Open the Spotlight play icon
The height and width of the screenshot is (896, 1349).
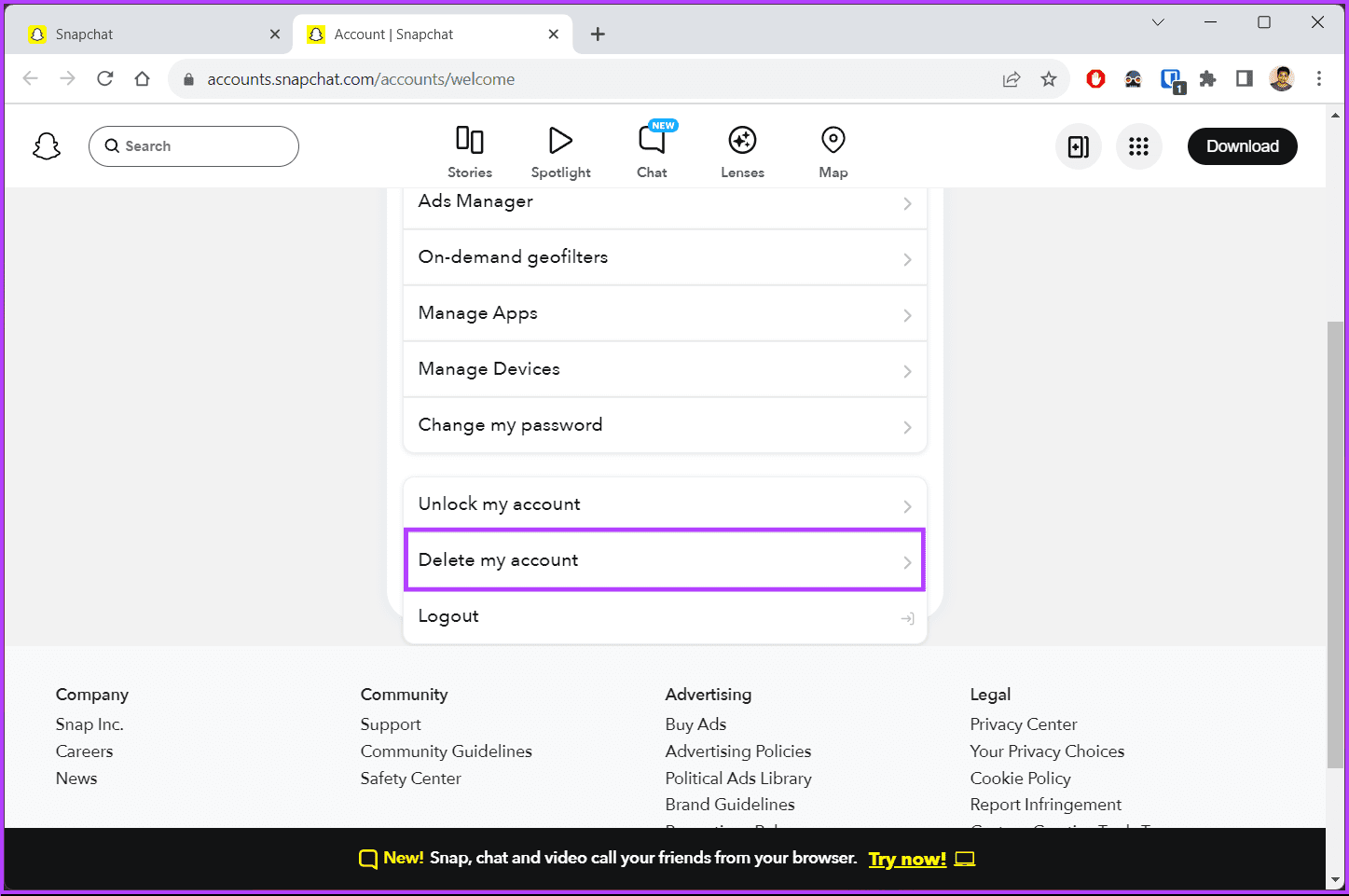tap(560, 152)
